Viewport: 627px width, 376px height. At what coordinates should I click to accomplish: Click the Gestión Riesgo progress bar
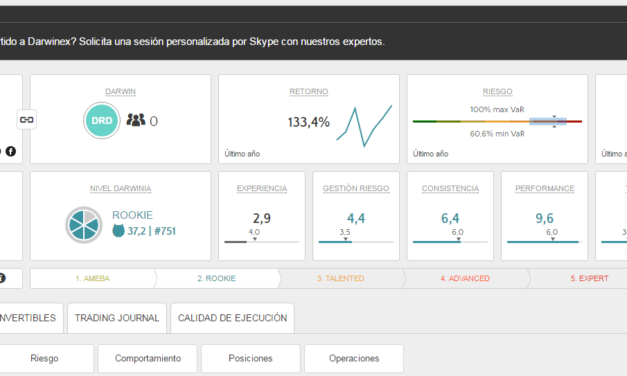[x=356, y=242]
